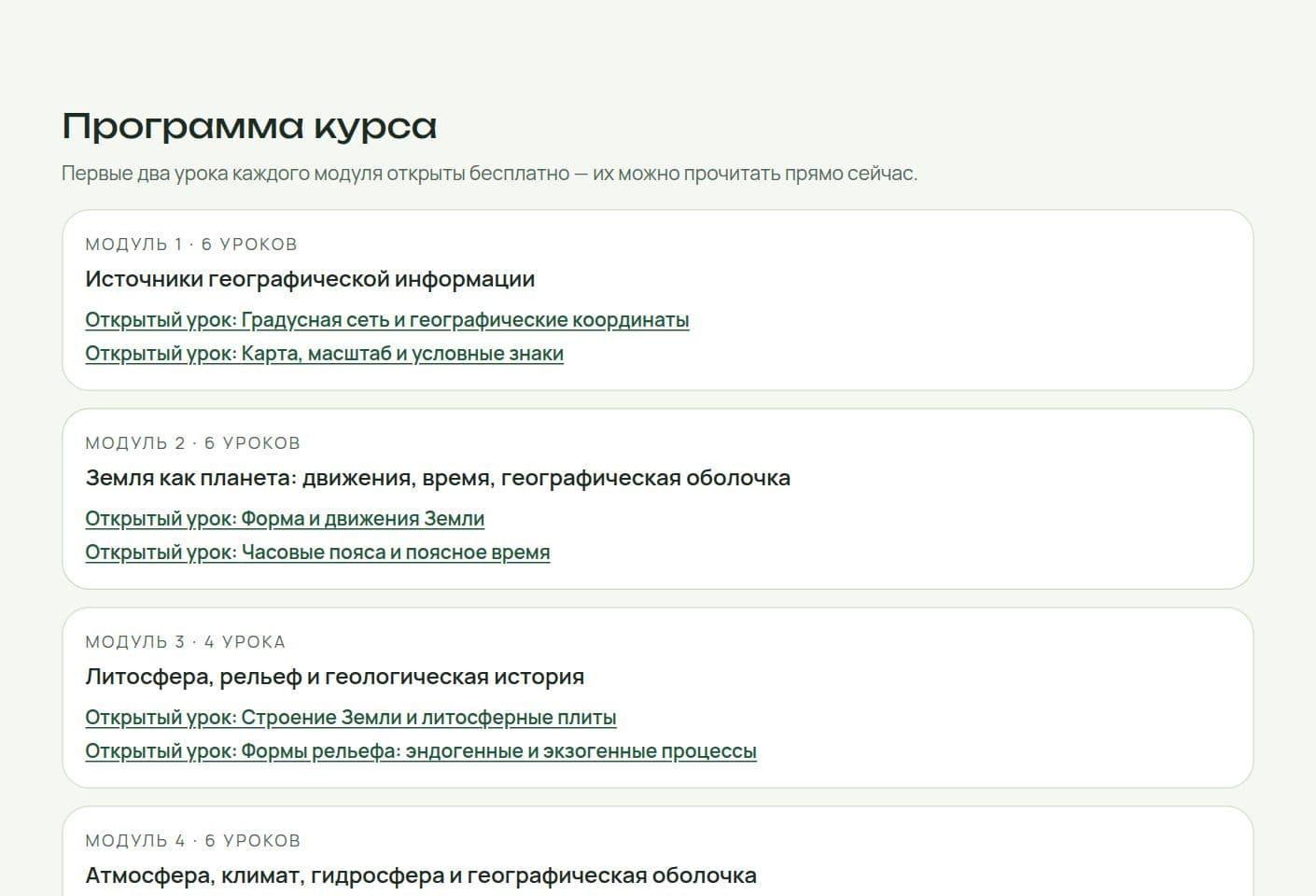Click label МОДУЛЬ 2 · 6 УРОКОВ
This screenshot has width=1316, height=896.
point(193,443)
